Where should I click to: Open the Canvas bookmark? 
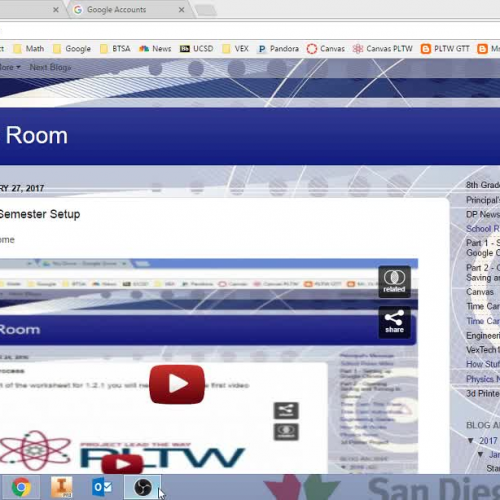point(326,49)
